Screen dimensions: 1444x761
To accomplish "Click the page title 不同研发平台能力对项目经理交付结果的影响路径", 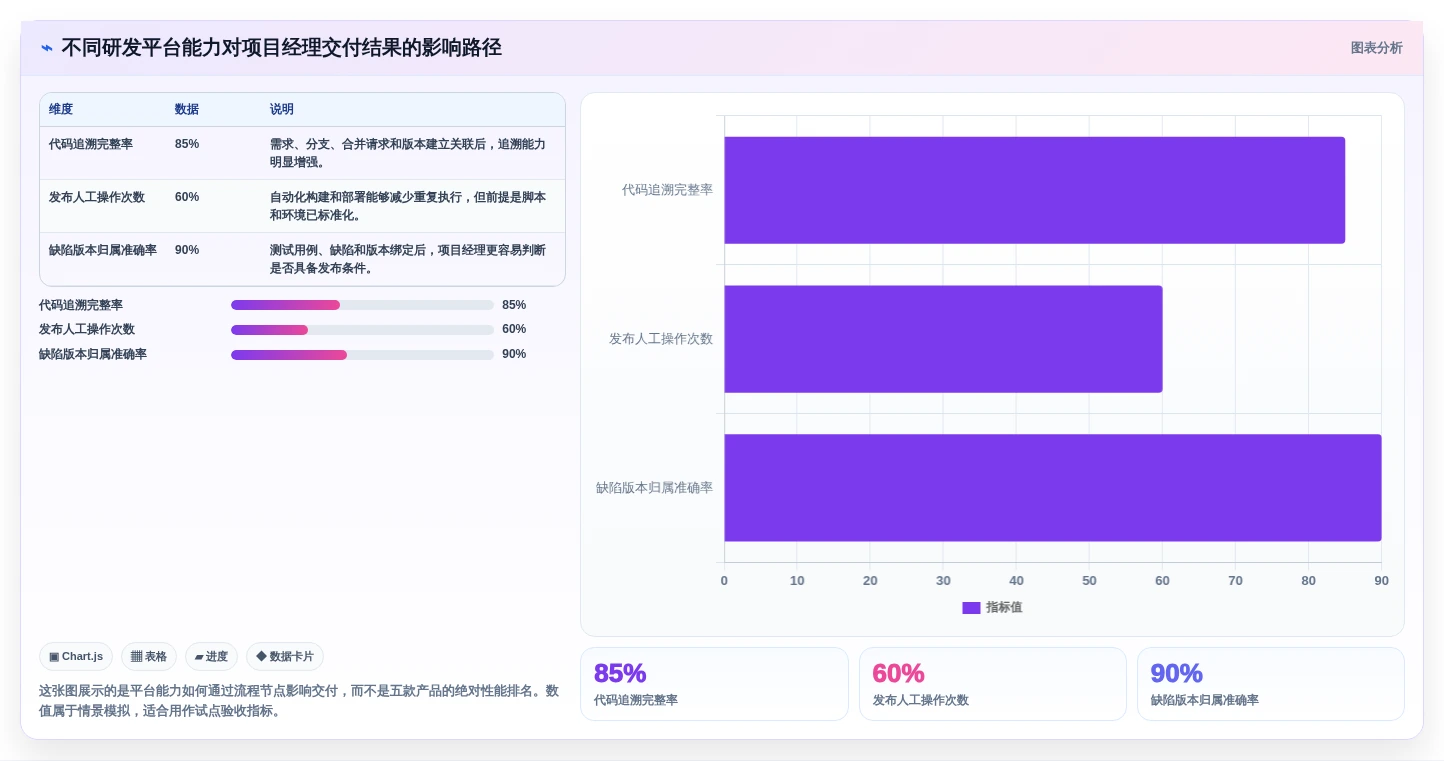I will pyautogui.click(x=281, y=47).
